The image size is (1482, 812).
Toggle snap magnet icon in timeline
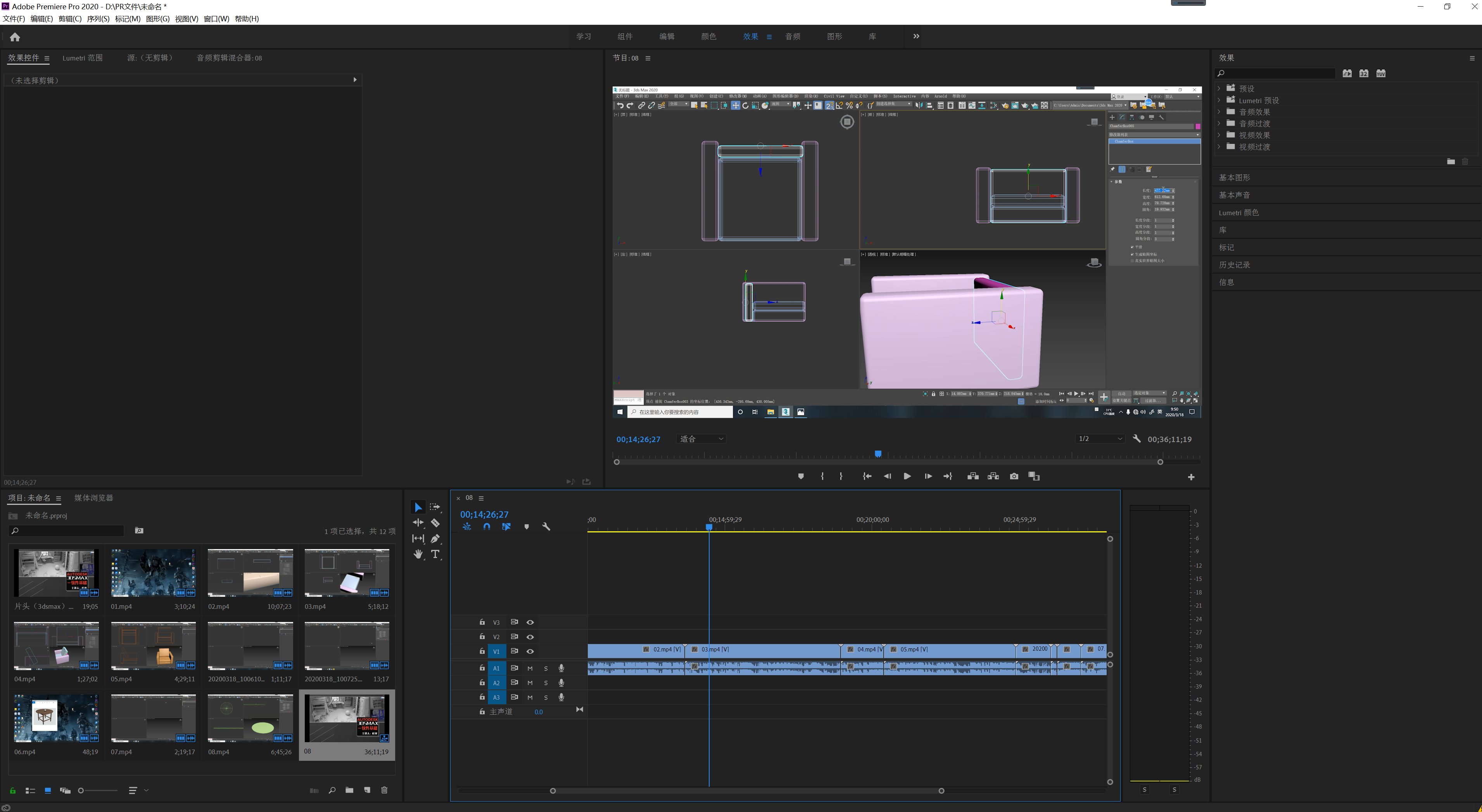click(x=487, y=527)
